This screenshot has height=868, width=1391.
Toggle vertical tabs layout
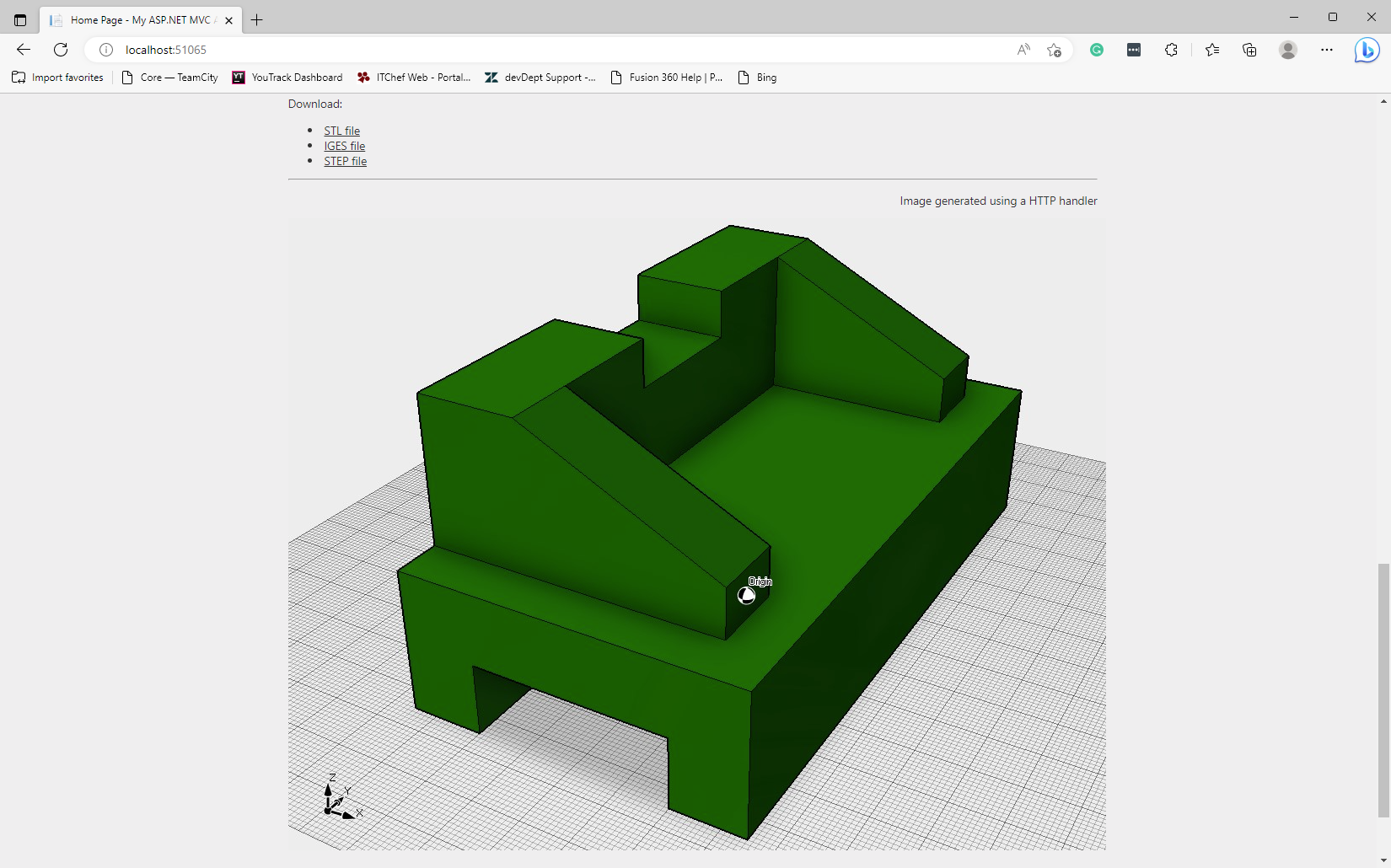coord(20,19)
